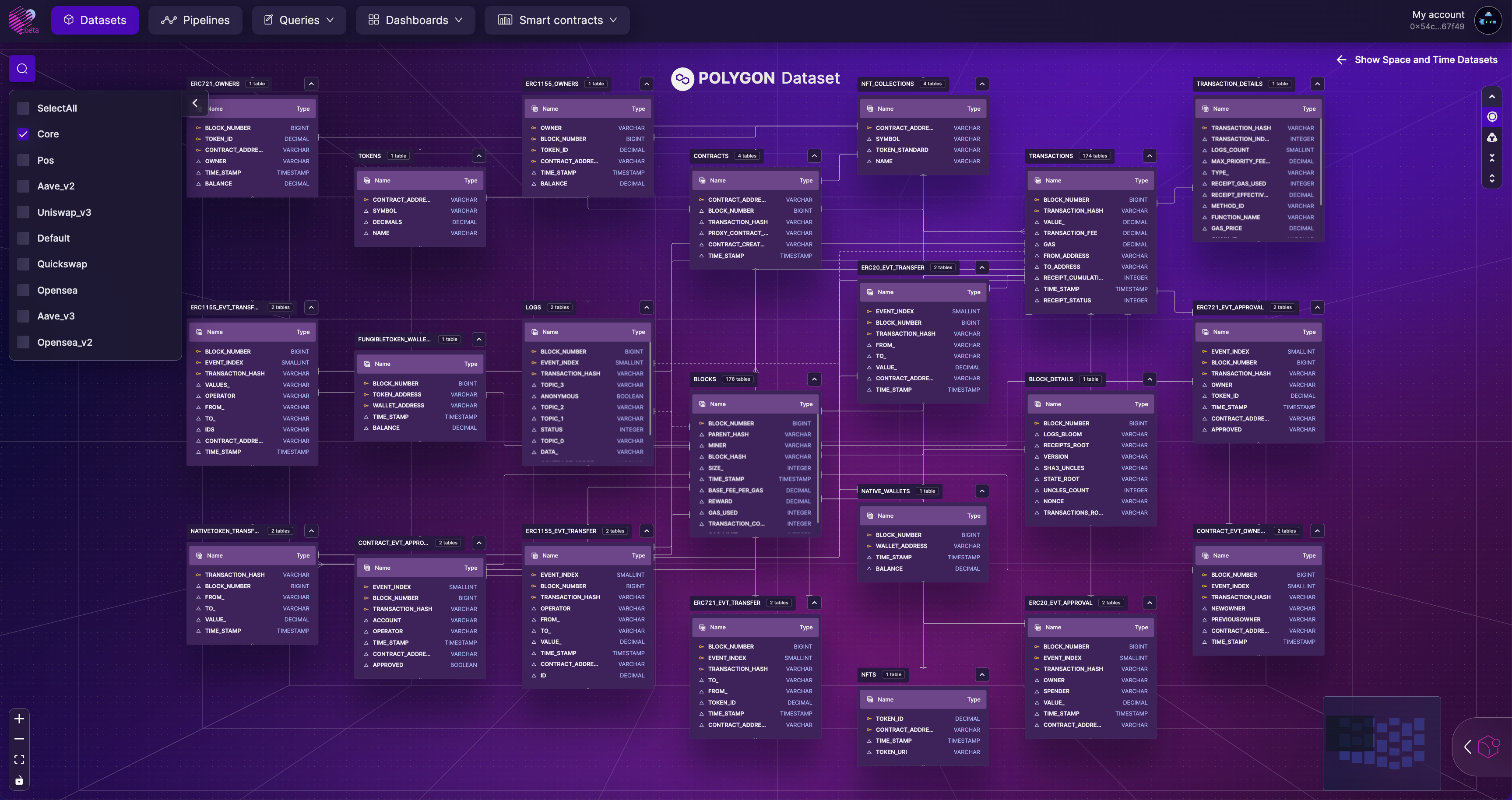This screenshot has height=800, width=1512.
Task: Zoom in with the plus icon
Action: point(19,719)
